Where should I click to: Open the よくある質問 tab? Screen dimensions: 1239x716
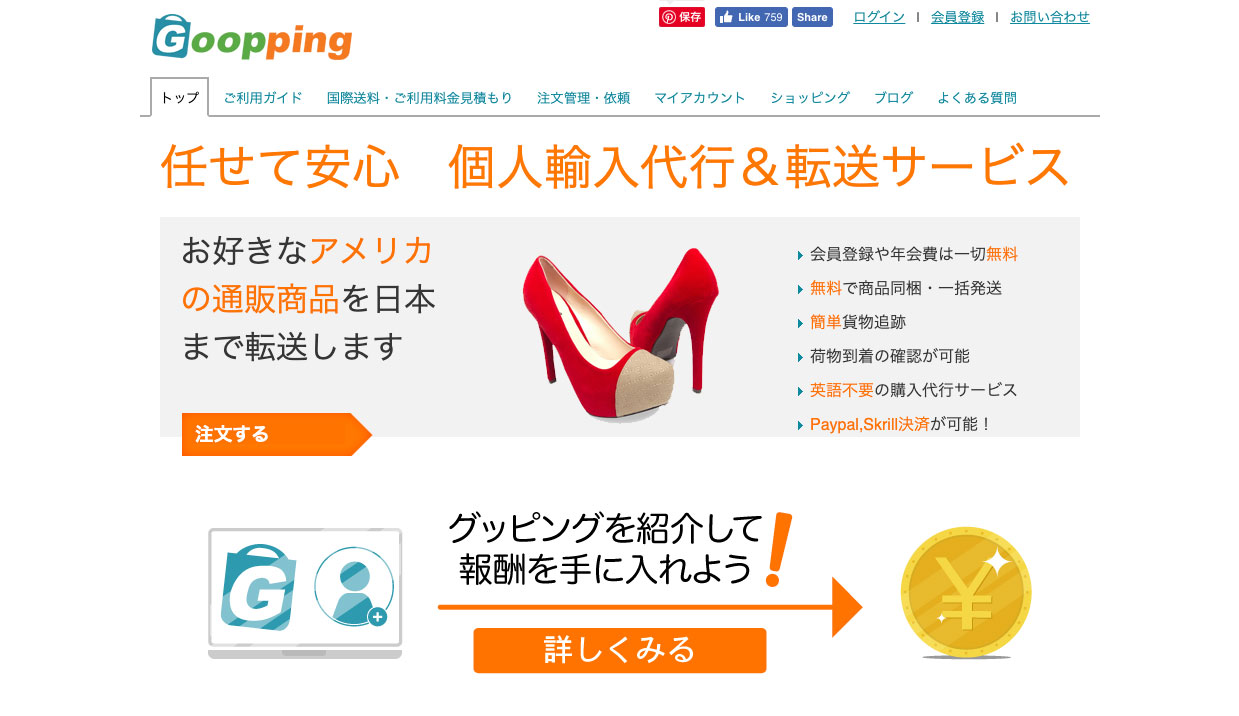[x=977, y=98]
